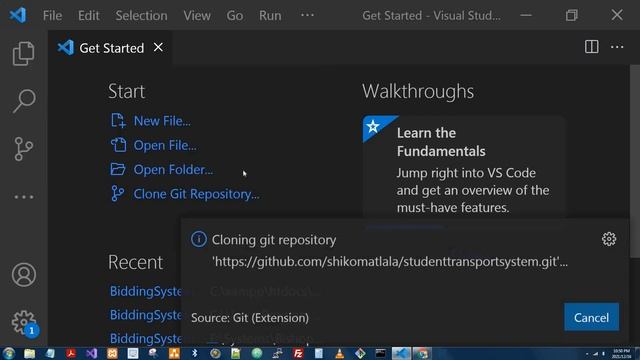Open command prompt from taskbar

coord(380,353)
